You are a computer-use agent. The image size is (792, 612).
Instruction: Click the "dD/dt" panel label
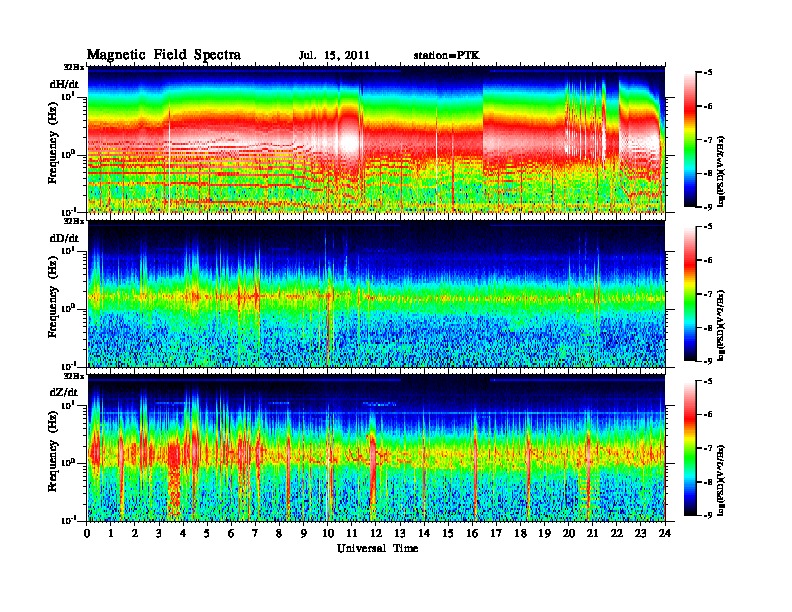click(x=64, y=238)
